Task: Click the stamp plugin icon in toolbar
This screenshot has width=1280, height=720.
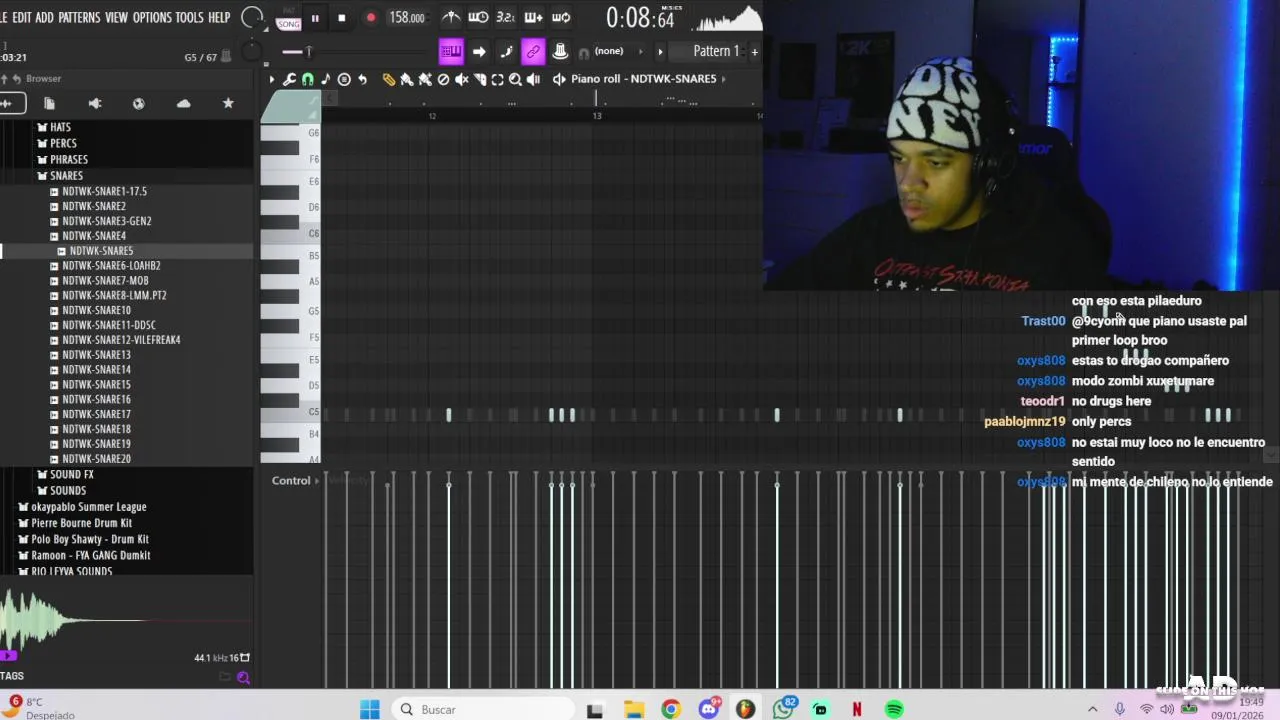Action: click(560, 51)
